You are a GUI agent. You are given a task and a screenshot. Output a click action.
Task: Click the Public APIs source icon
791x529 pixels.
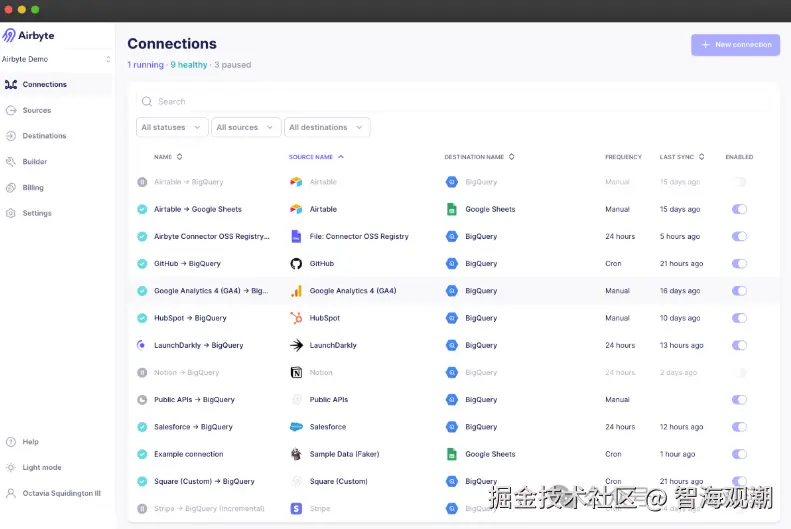pos(296,399)
